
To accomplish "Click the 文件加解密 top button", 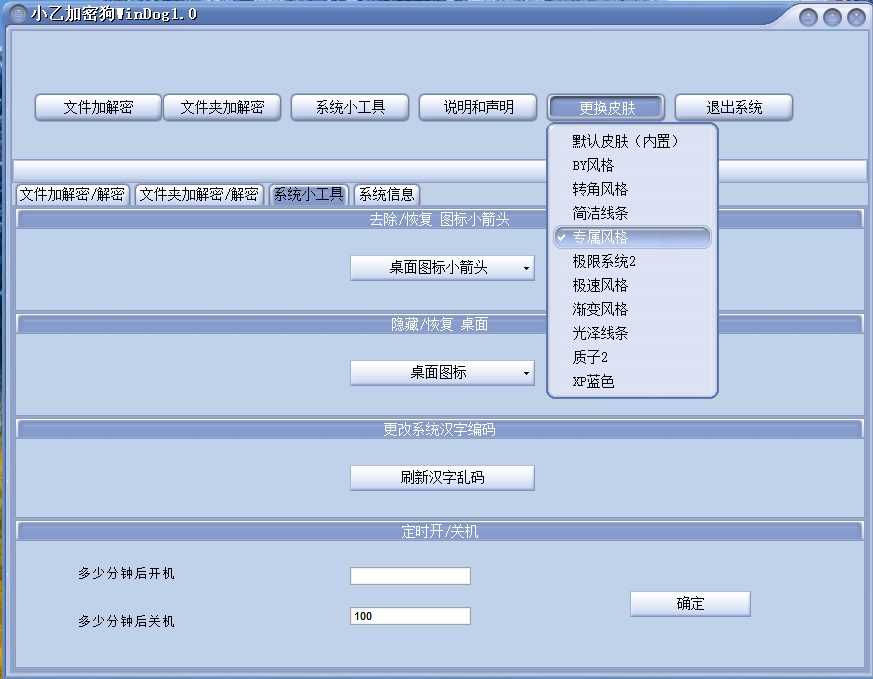I will point(98,107).
